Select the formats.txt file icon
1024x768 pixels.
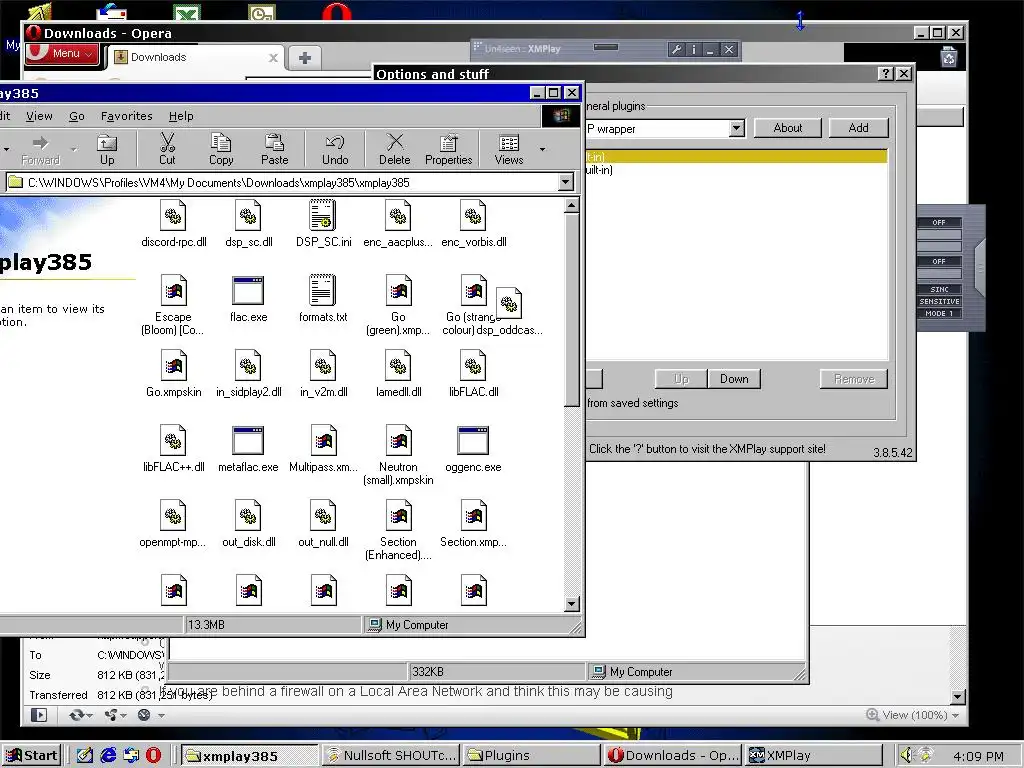click(323, 291)
